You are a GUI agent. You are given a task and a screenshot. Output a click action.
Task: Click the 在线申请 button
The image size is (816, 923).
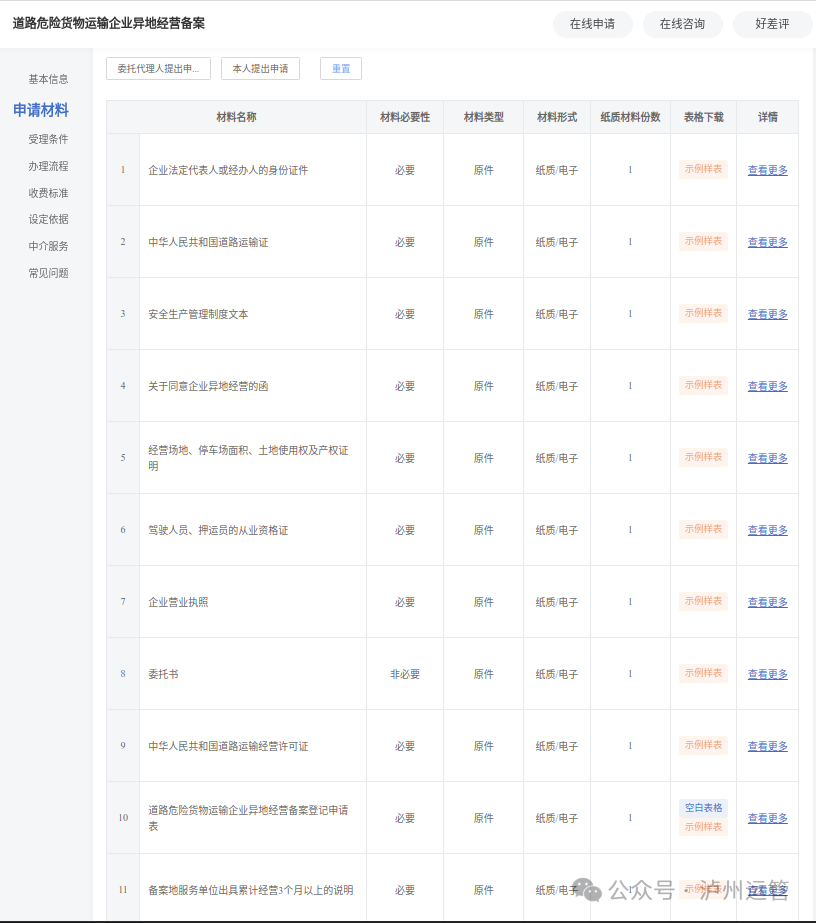[x=592, y=24]
